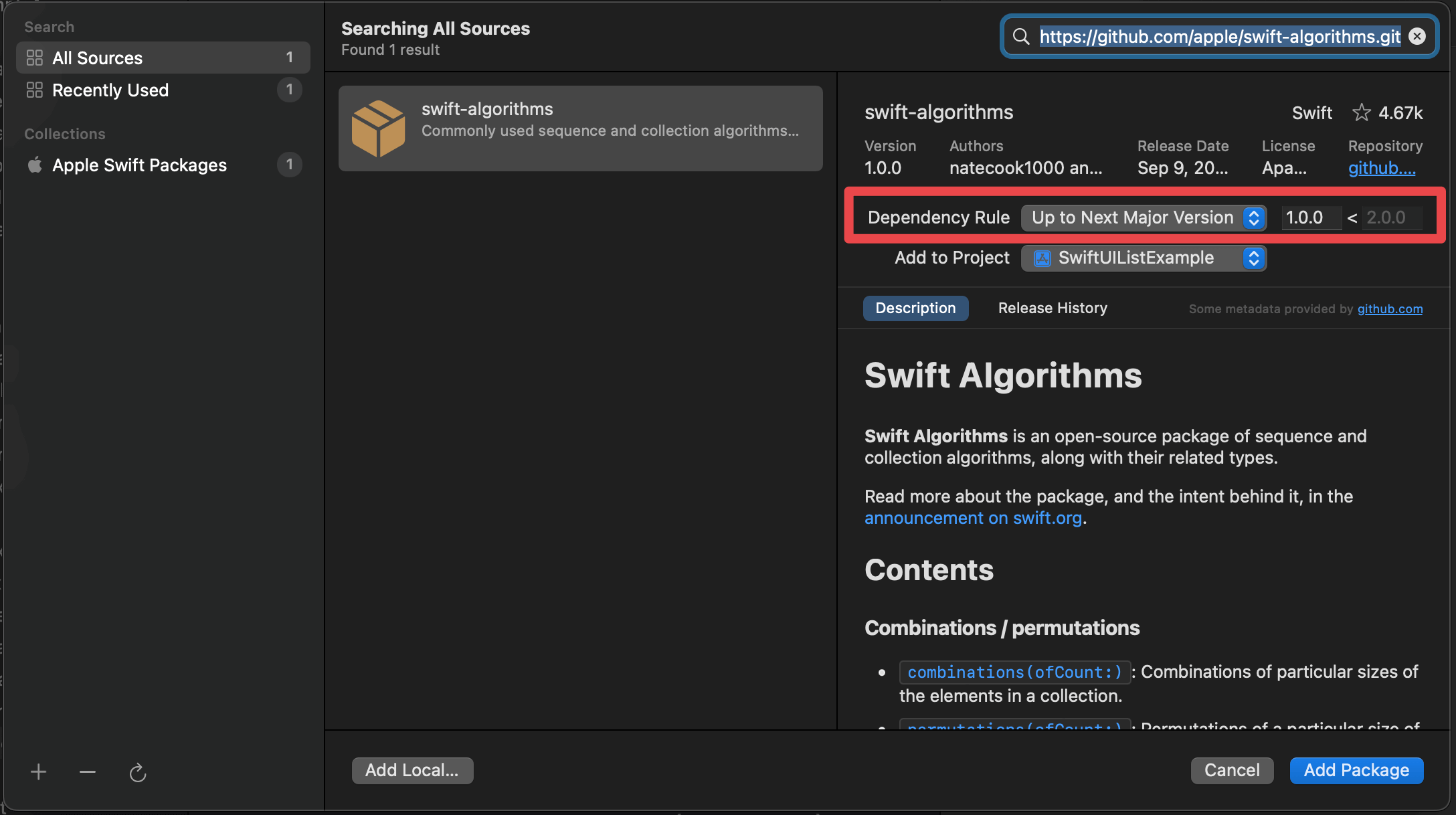
Task: Switch to the Description tab
Action: [x=915, y=308]
